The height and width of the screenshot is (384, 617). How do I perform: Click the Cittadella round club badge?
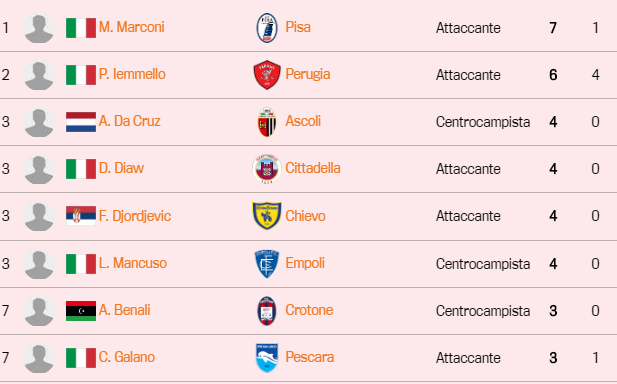point(267,169)
